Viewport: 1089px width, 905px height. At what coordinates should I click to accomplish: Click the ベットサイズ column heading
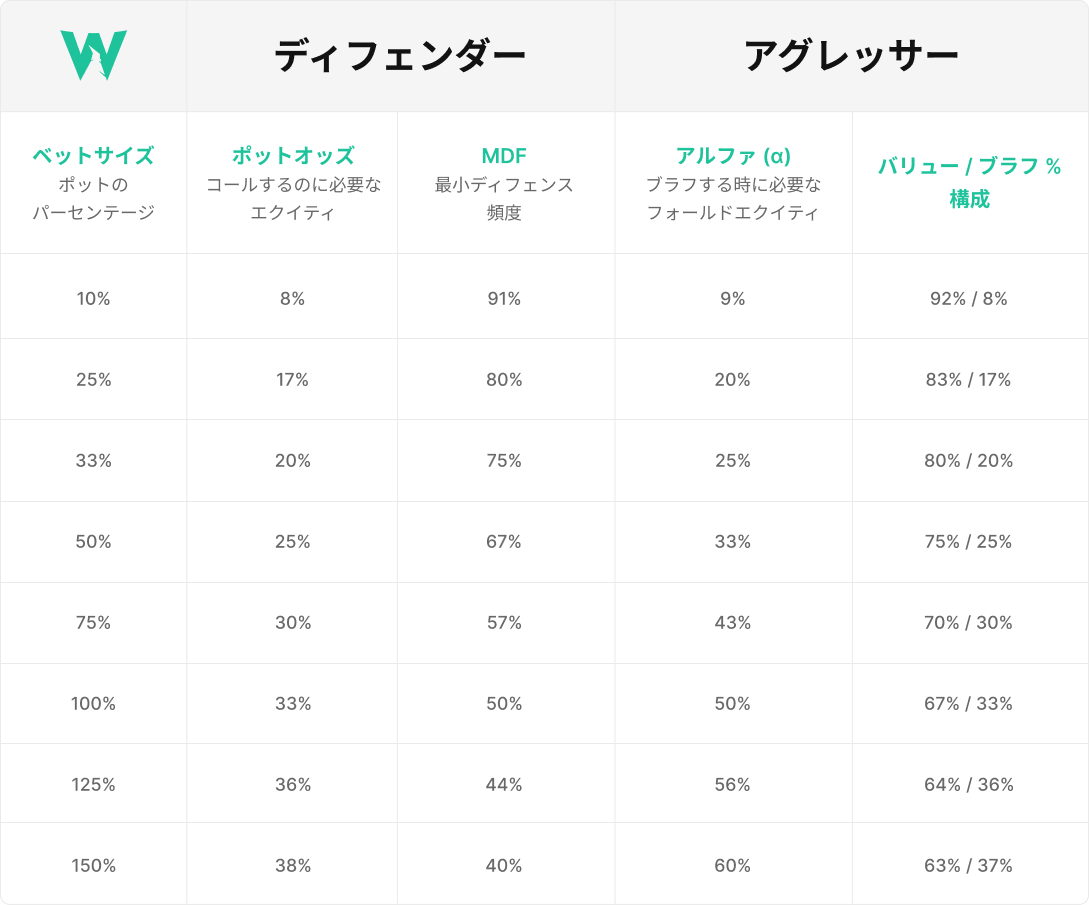[93, 156]
